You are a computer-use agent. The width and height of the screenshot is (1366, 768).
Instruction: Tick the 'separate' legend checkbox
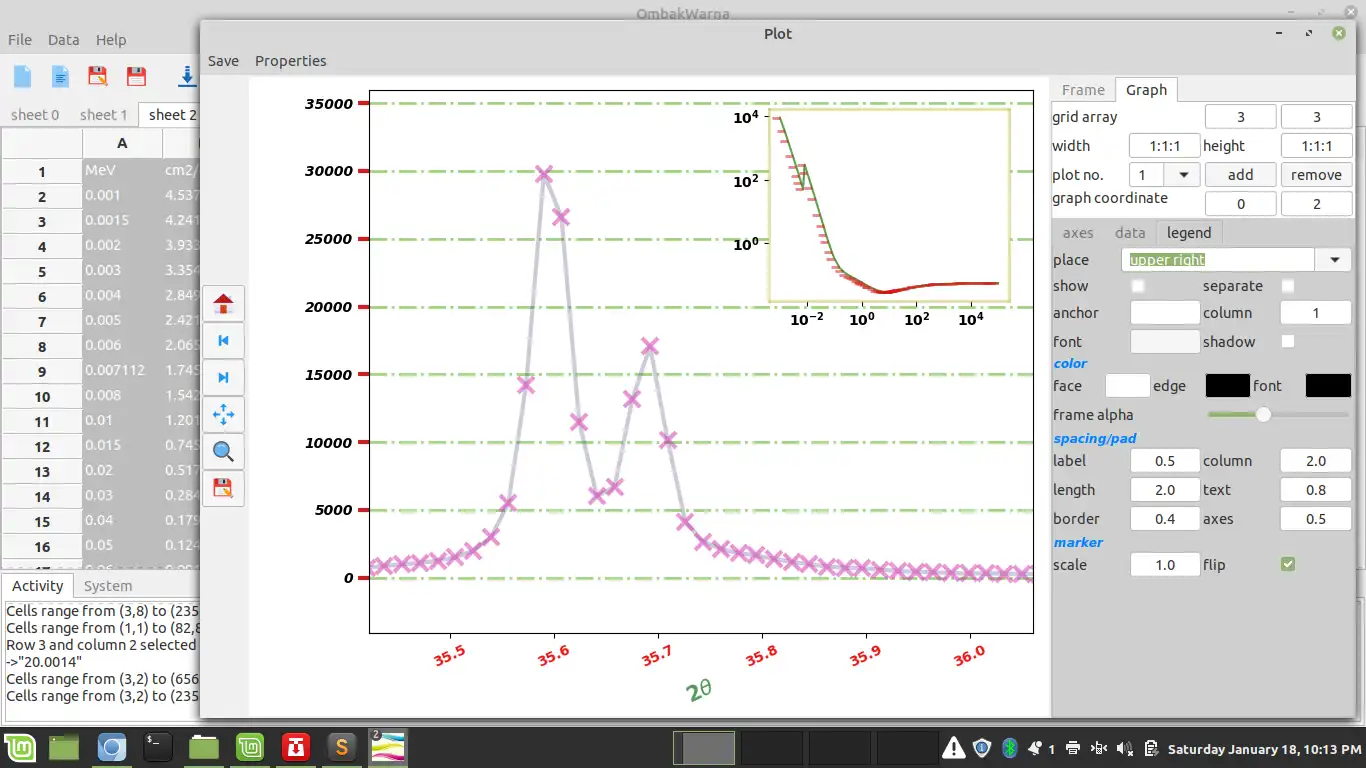pos(1288,286)
